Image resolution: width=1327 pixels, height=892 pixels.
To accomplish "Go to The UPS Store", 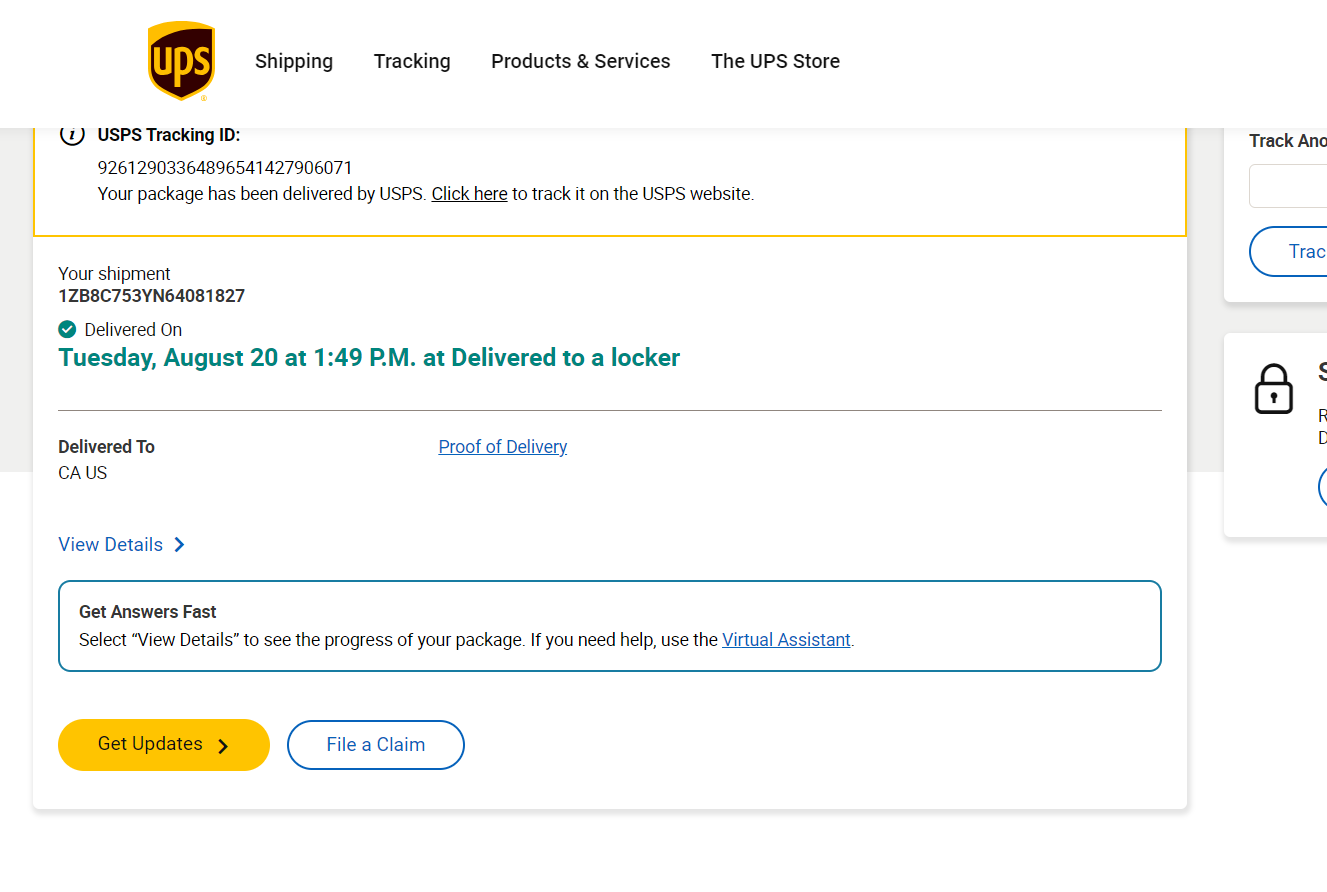I will [775, 61].
